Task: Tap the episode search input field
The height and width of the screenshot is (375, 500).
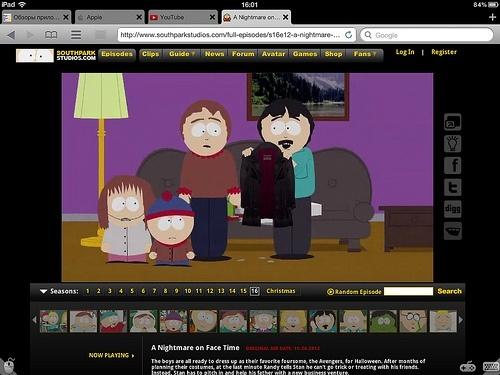Action: tap(408, 291)
